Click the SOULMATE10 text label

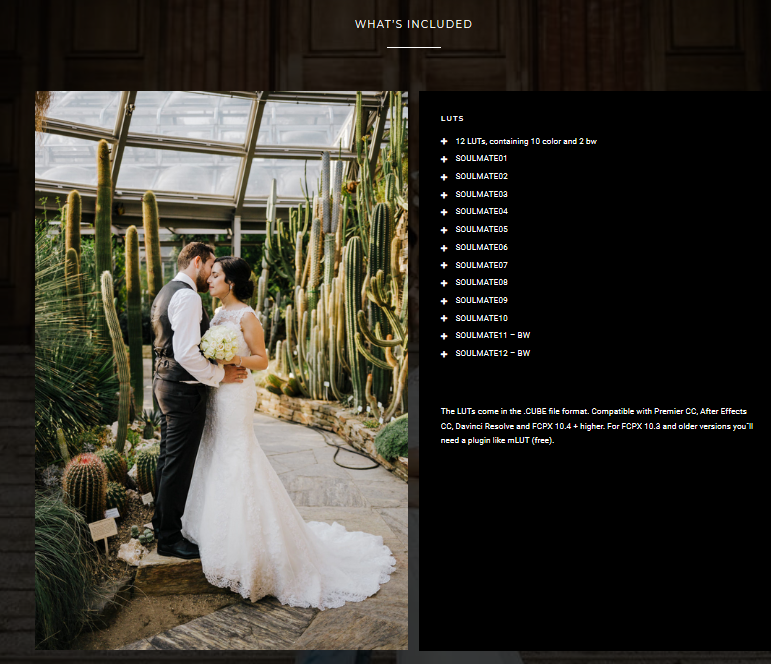tap(481, 318)
